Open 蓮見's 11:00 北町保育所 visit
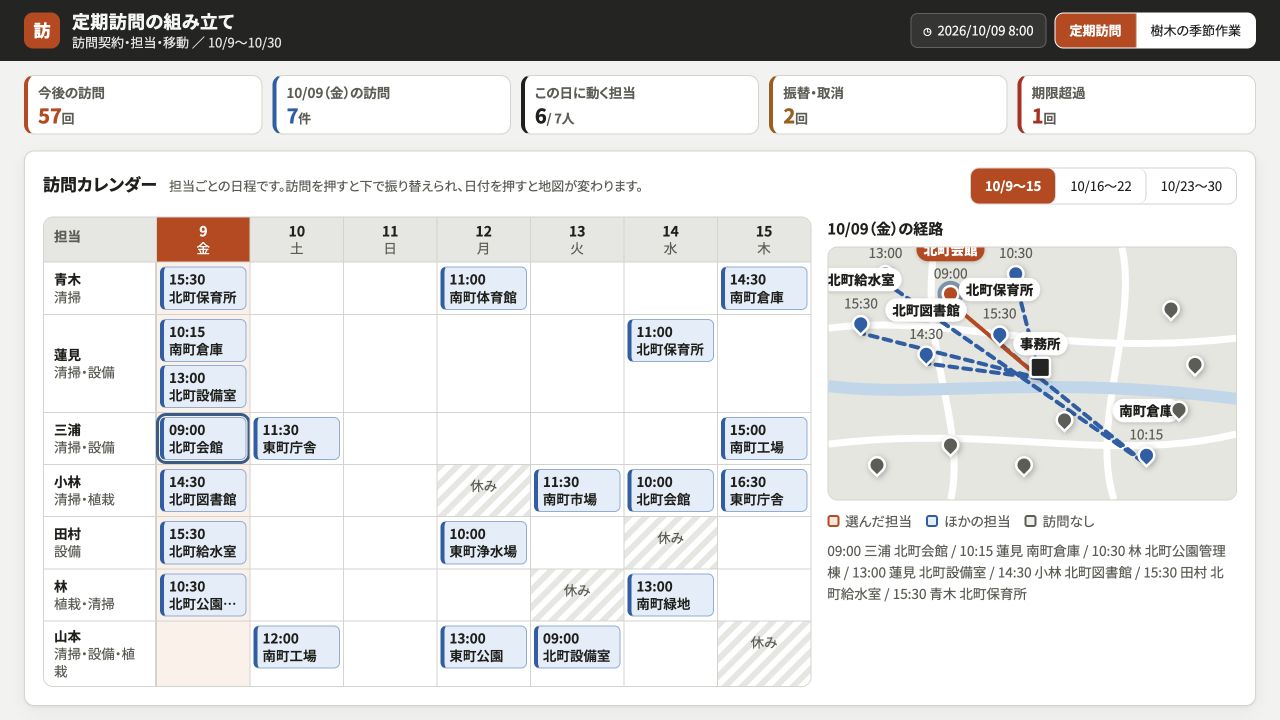 coord(670,340)
